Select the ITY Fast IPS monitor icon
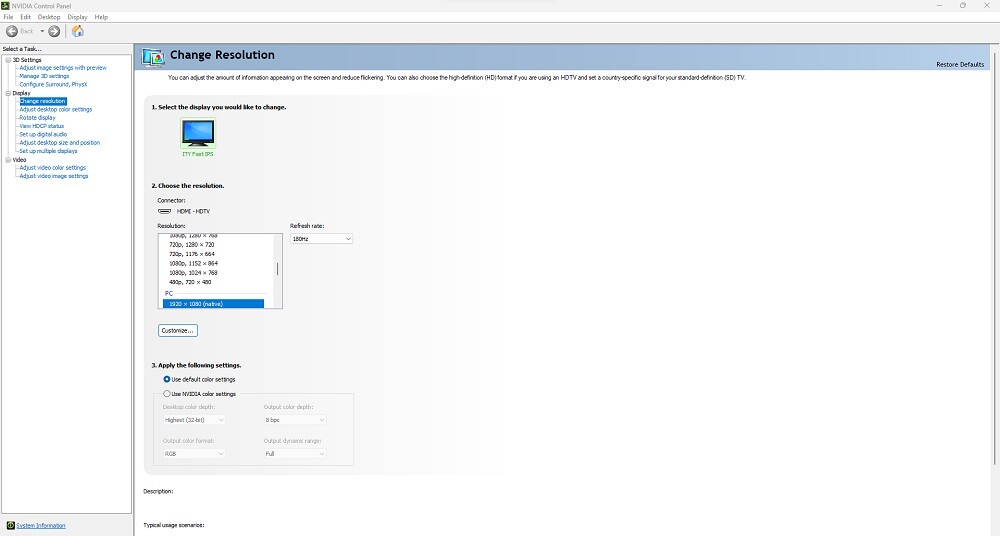This screenshot has height=536, width=1000. tap(197, 133)
